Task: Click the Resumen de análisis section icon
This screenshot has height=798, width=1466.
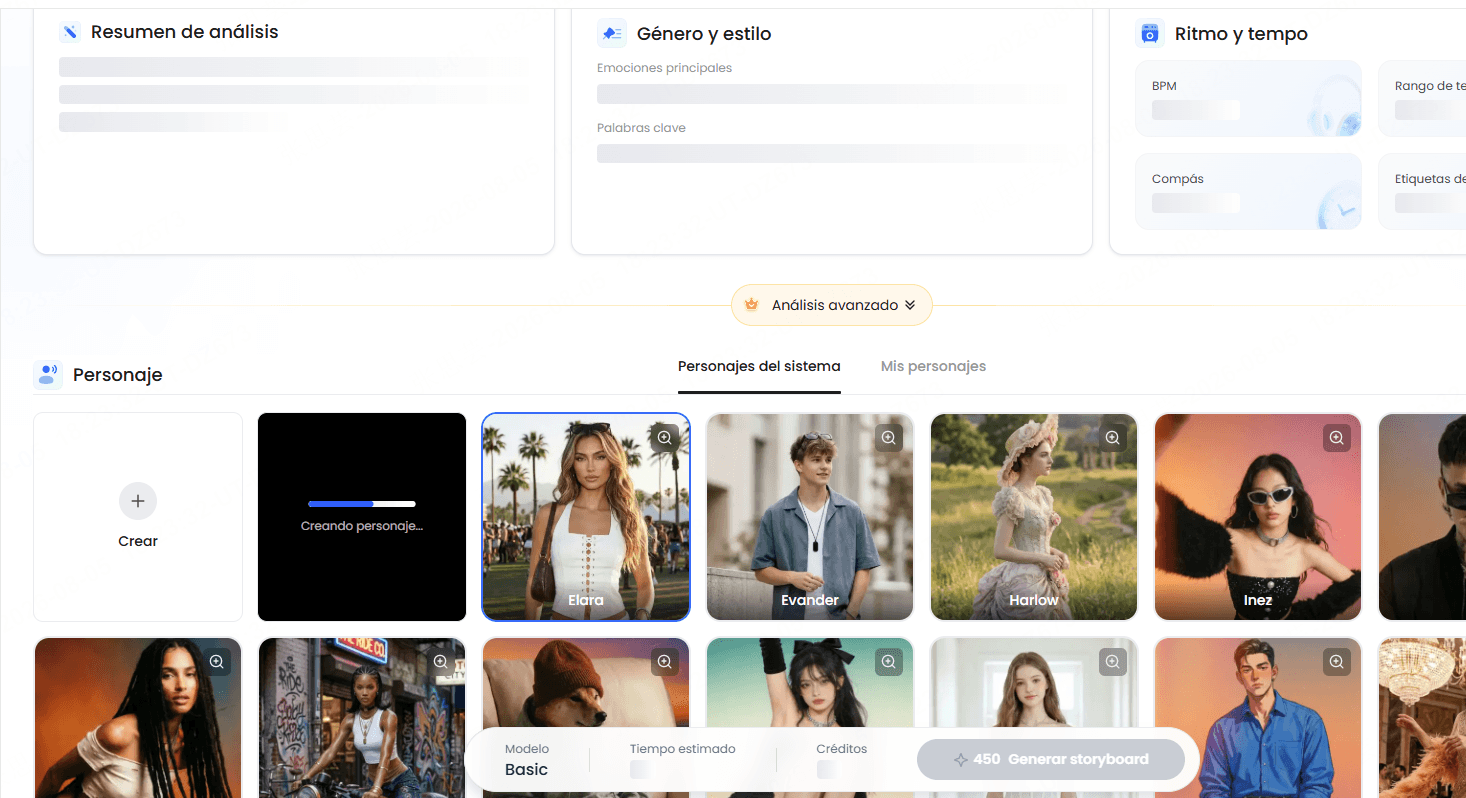Action: coord(70,32)
